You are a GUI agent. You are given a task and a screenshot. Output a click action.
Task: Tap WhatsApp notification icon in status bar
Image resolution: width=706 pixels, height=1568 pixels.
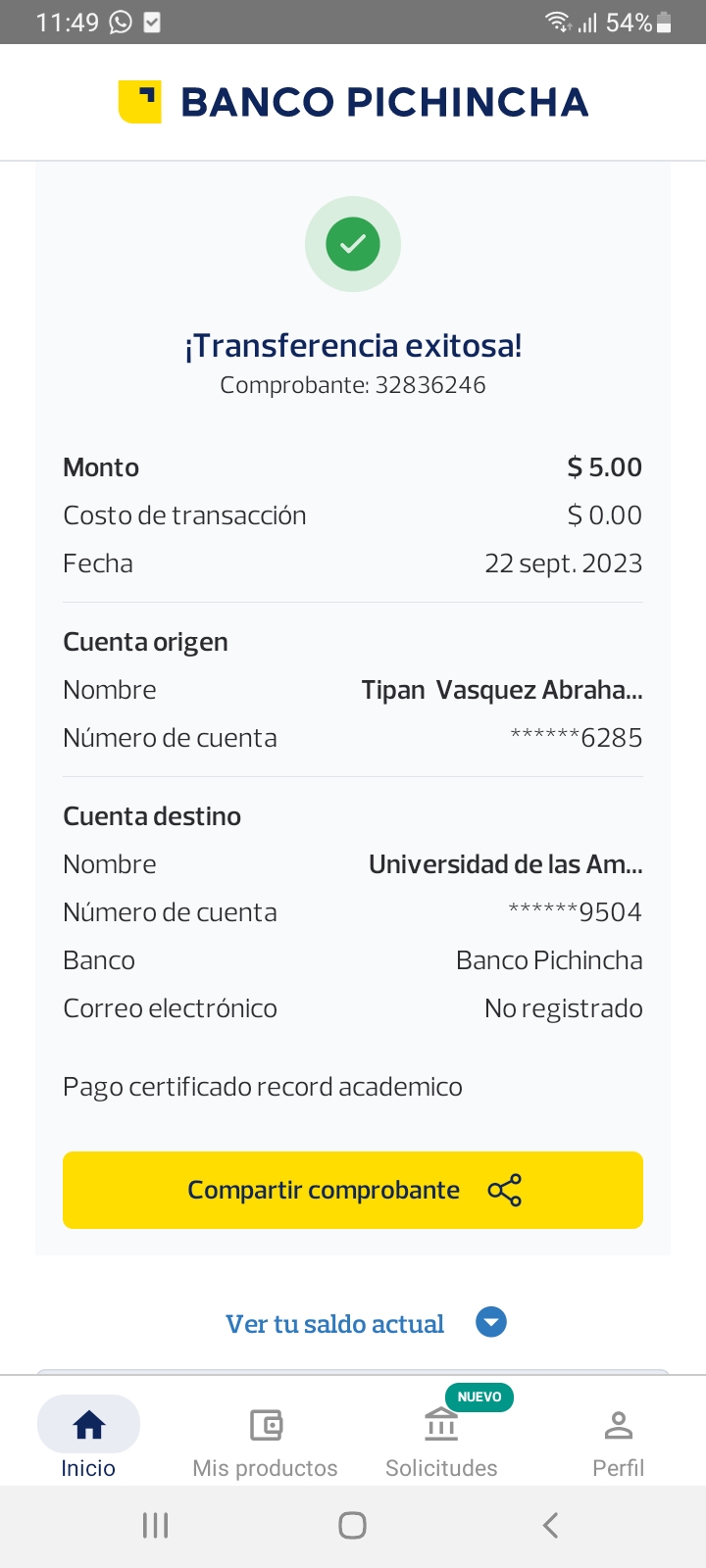121,22
